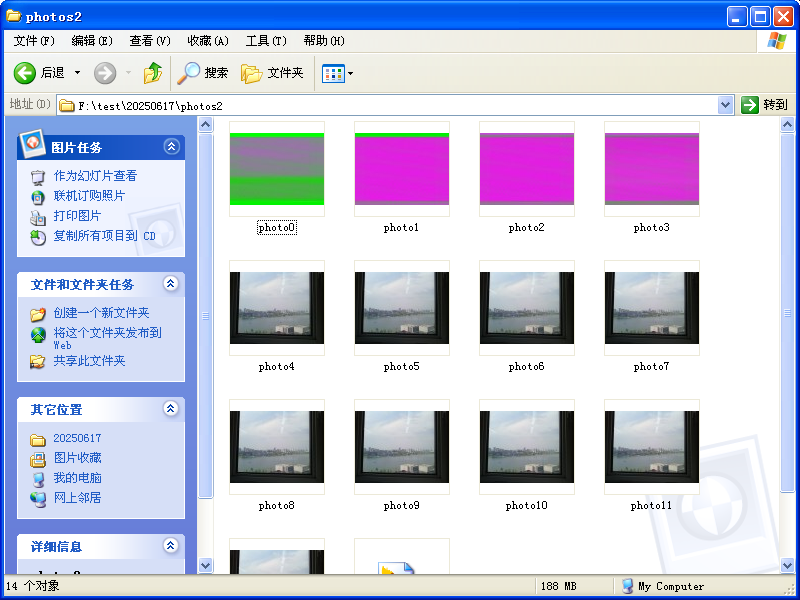
Task: Click the 将这个文件夹发布到 Web link
Action: pos(108,338)
